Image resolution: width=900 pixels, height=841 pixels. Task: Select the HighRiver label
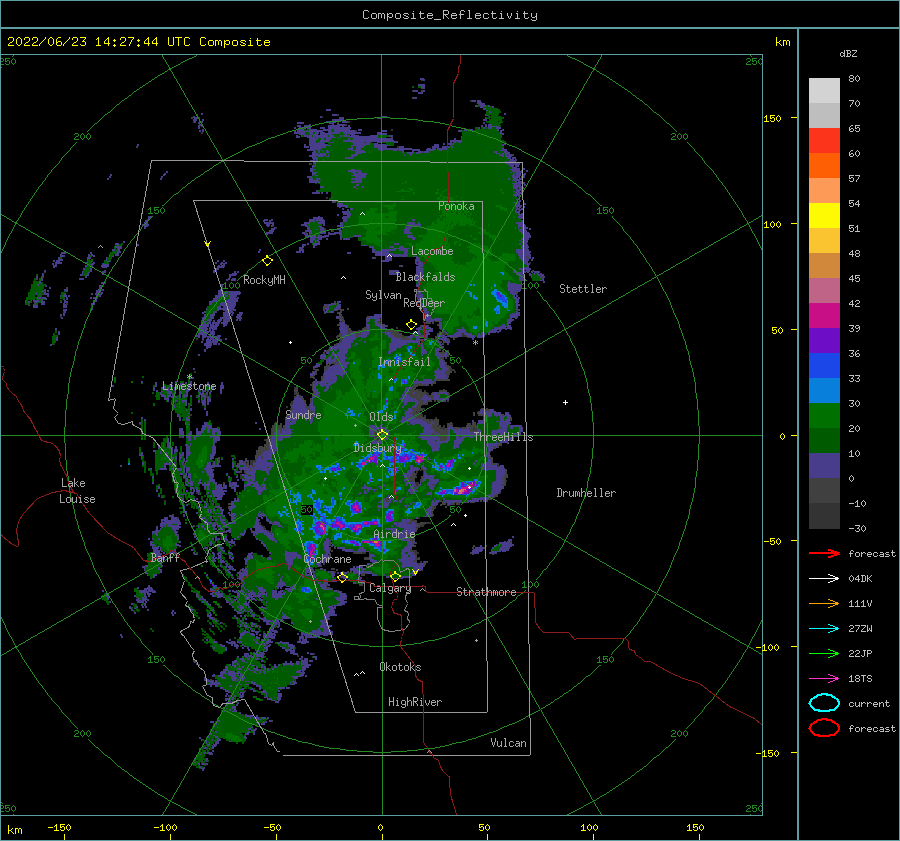pyautogui.click(x=415, y=702)
